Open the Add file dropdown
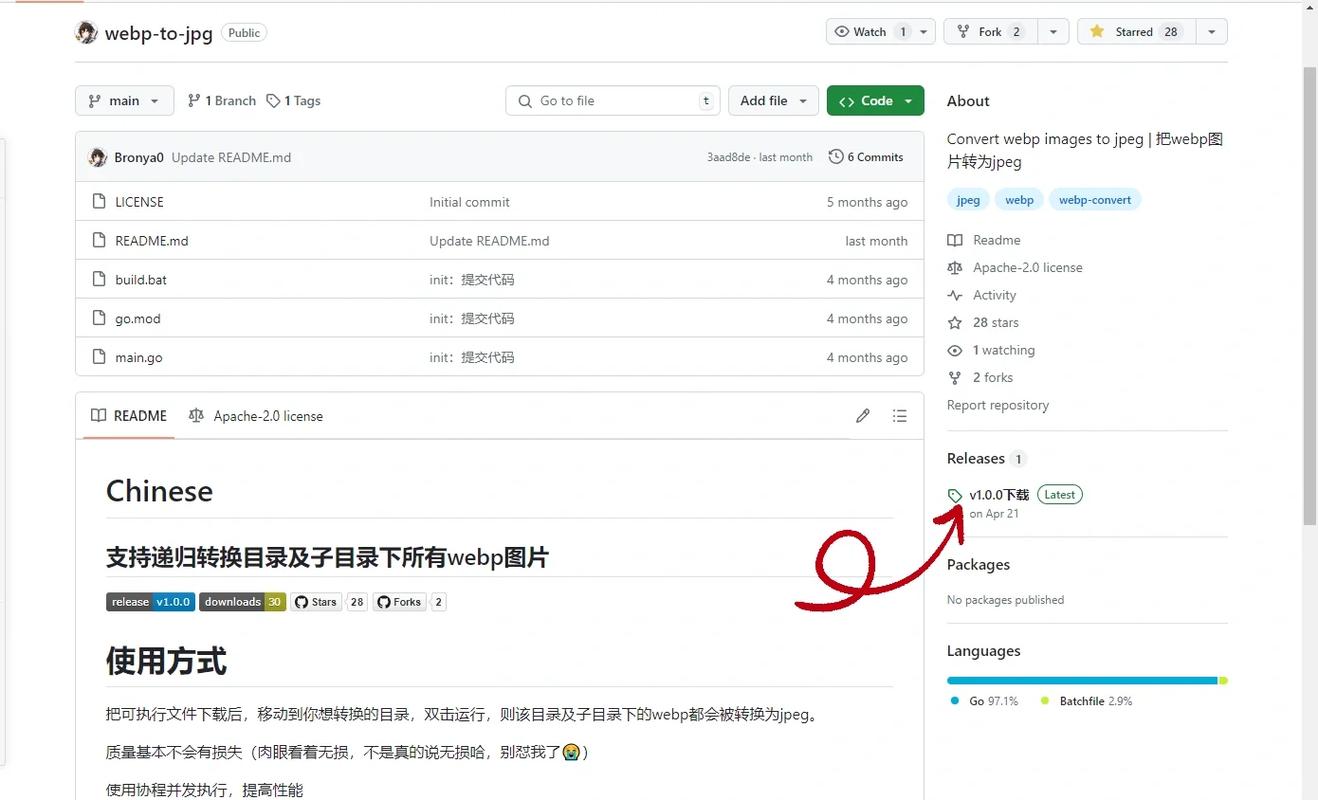1318x800 pixels. 773,101
